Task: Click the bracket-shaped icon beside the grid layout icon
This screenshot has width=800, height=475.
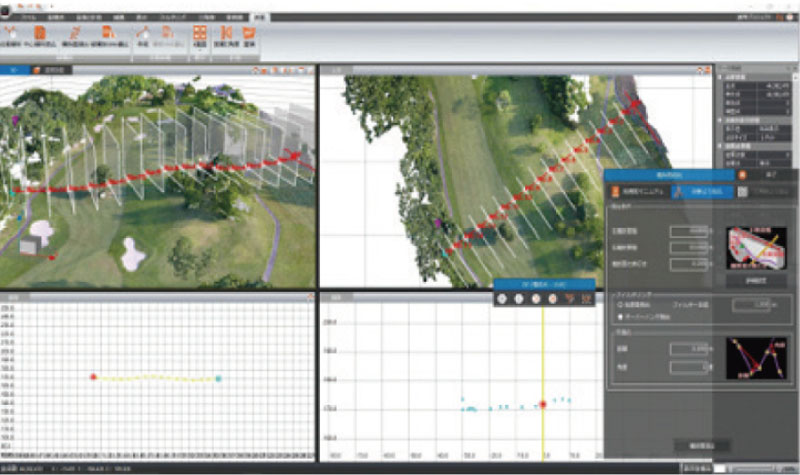Action: click(226, 33)
